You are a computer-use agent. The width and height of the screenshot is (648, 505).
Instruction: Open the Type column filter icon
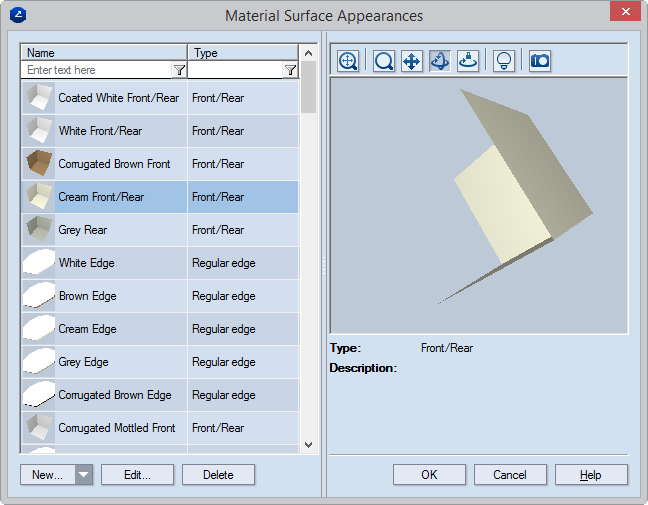pyautogui.click(x=291, y=70)
